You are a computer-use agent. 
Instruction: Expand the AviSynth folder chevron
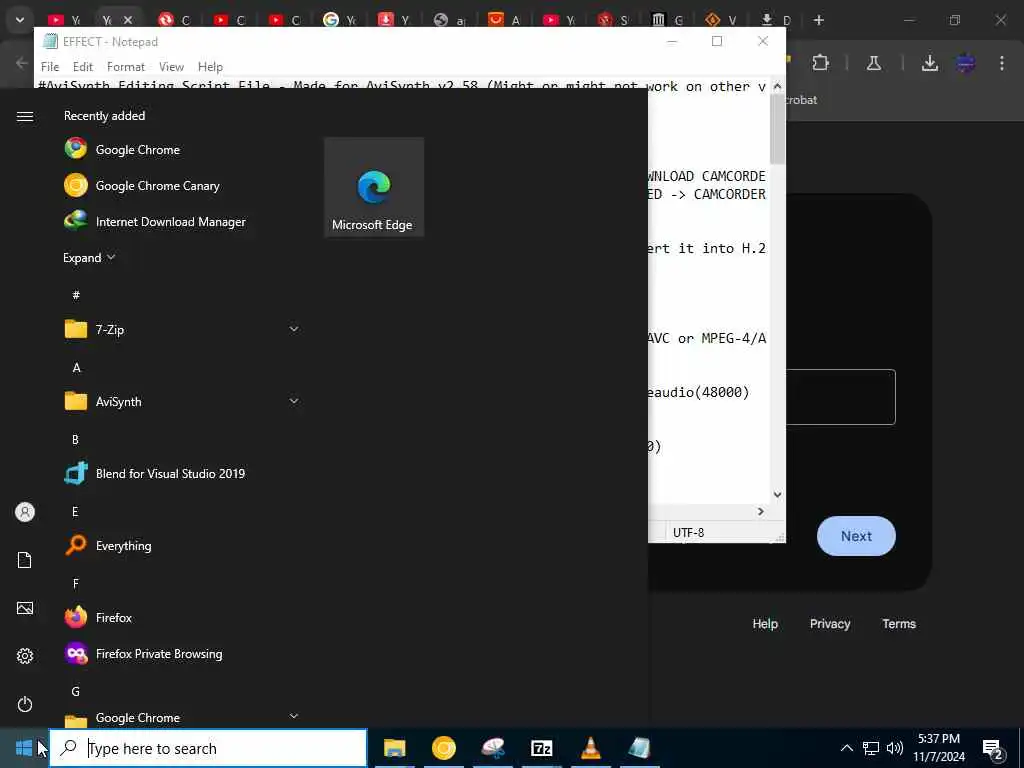click(294, 401)
